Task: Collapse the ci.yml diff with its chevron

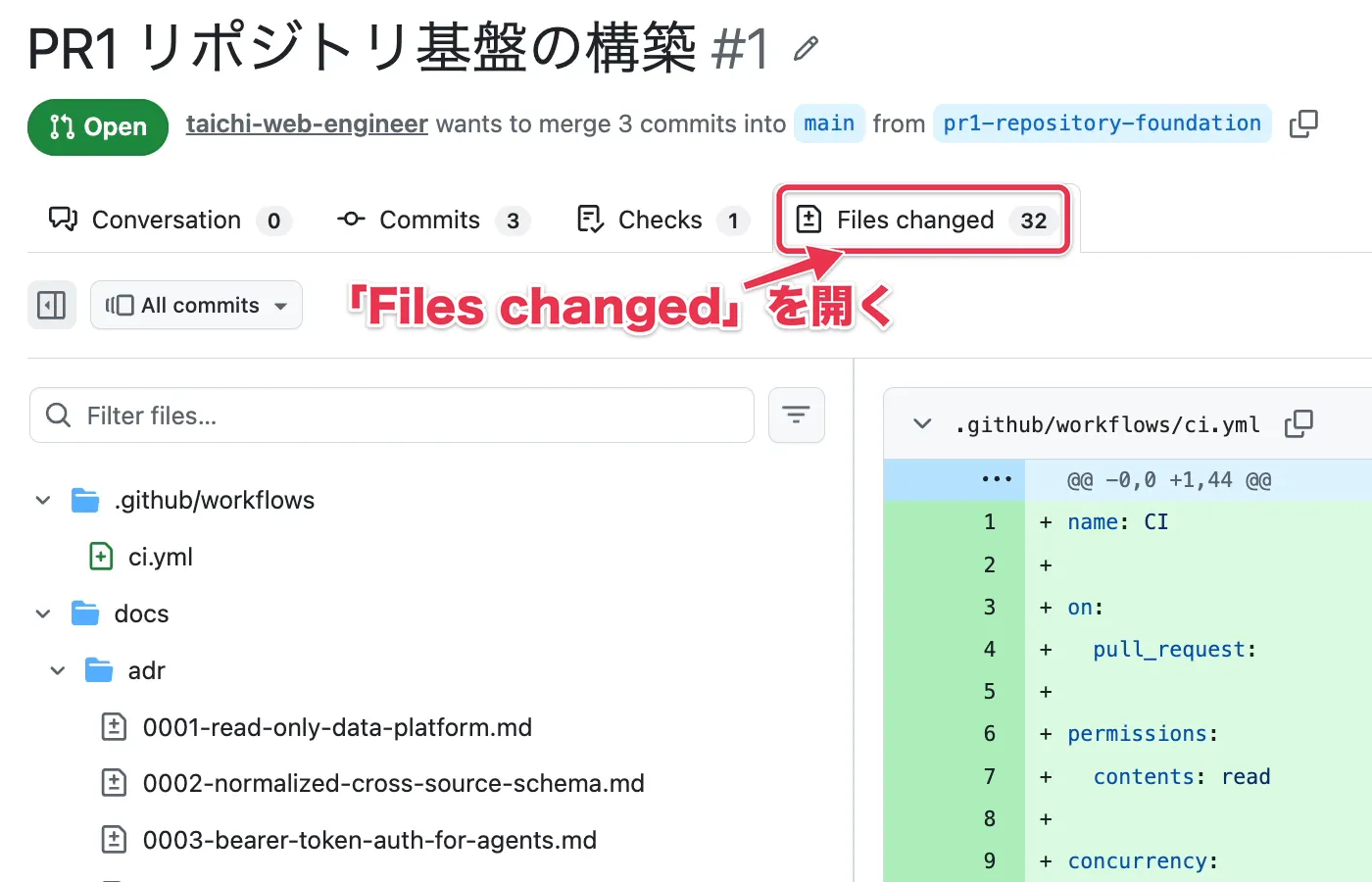Action: (x=922, y=423)
